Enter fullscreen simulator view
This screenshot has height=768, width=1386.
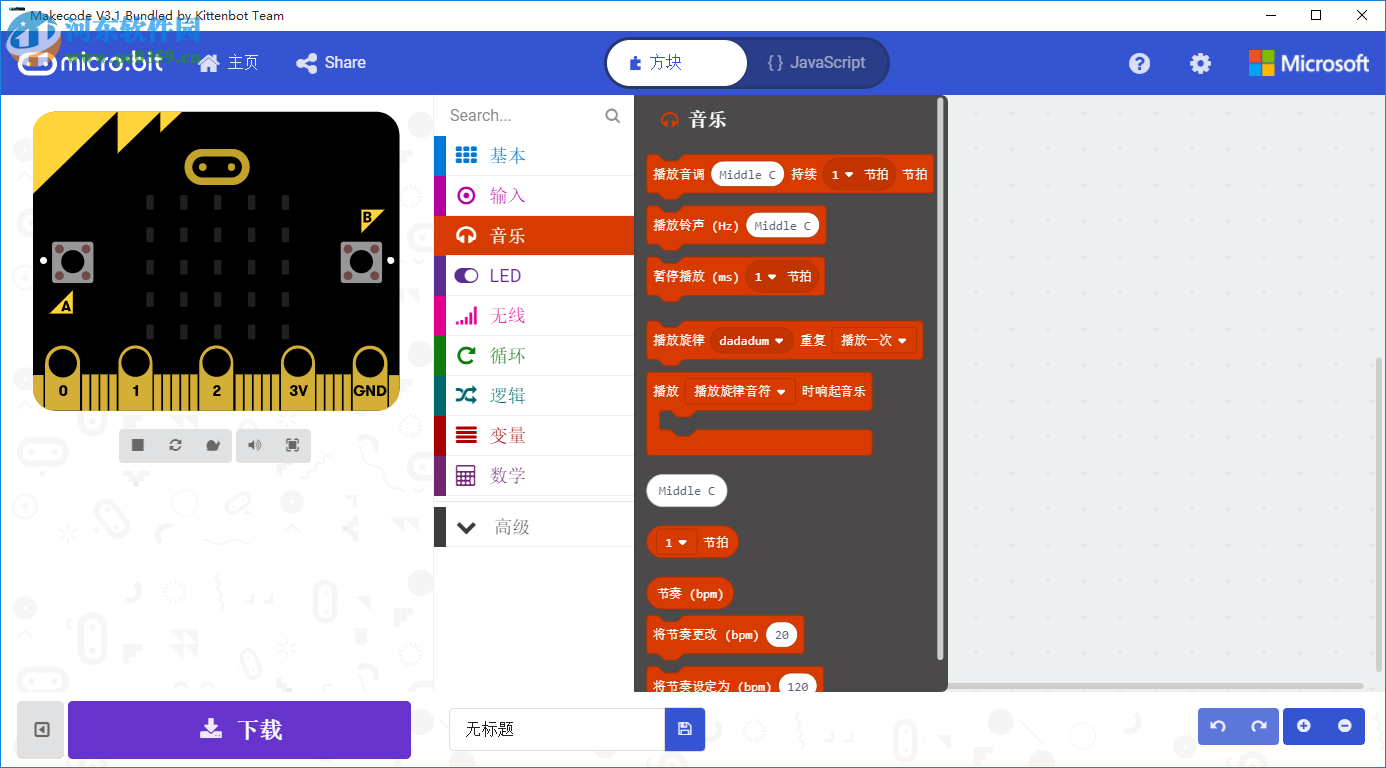291,445
